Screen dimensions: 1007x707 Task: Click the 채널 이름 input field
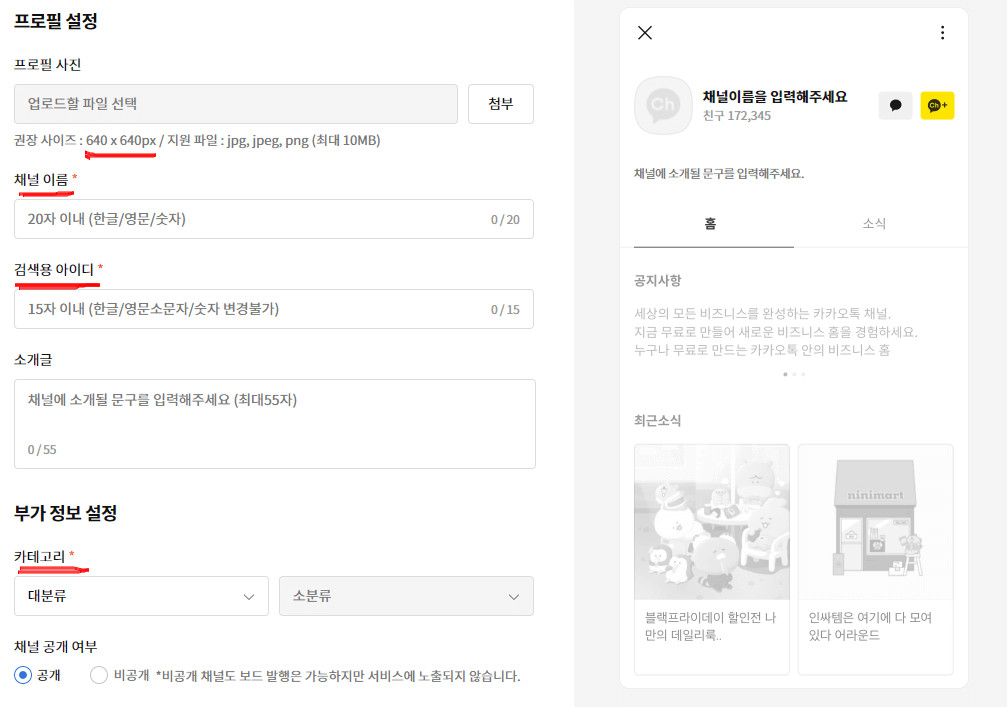[x=274, y=219]
